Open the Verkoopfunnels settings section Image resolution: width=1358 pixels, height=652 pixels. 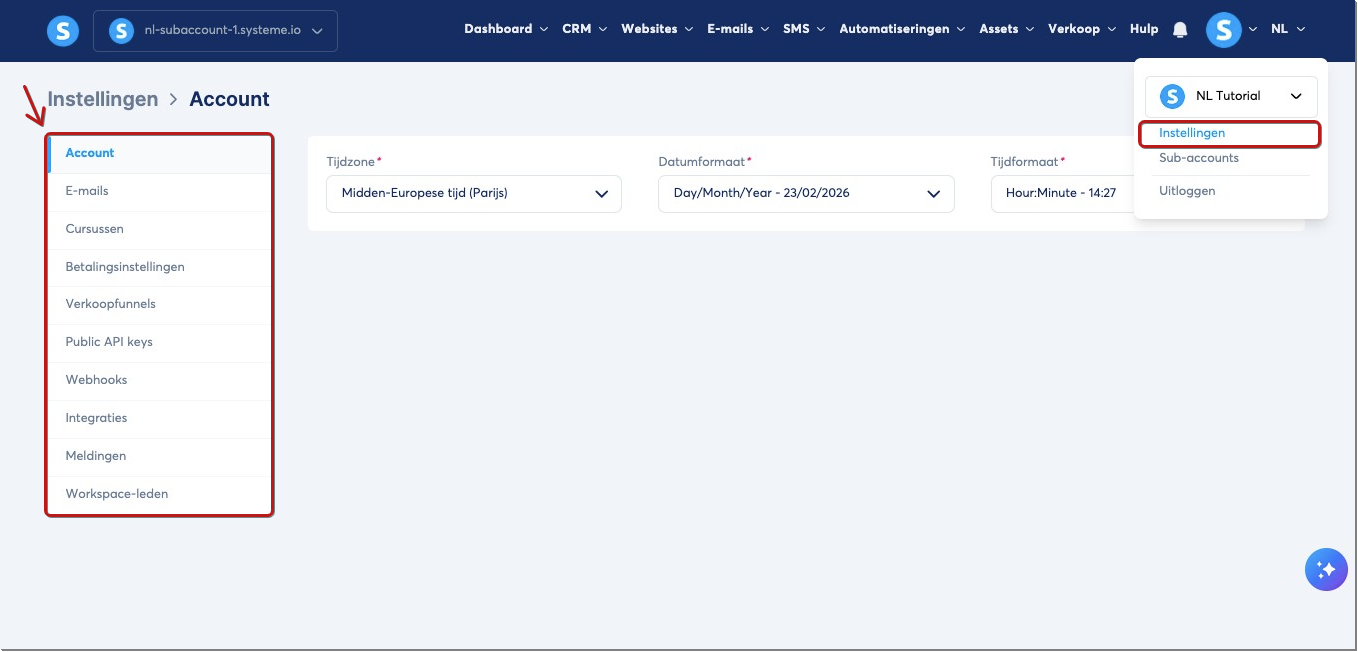point(159,304)
